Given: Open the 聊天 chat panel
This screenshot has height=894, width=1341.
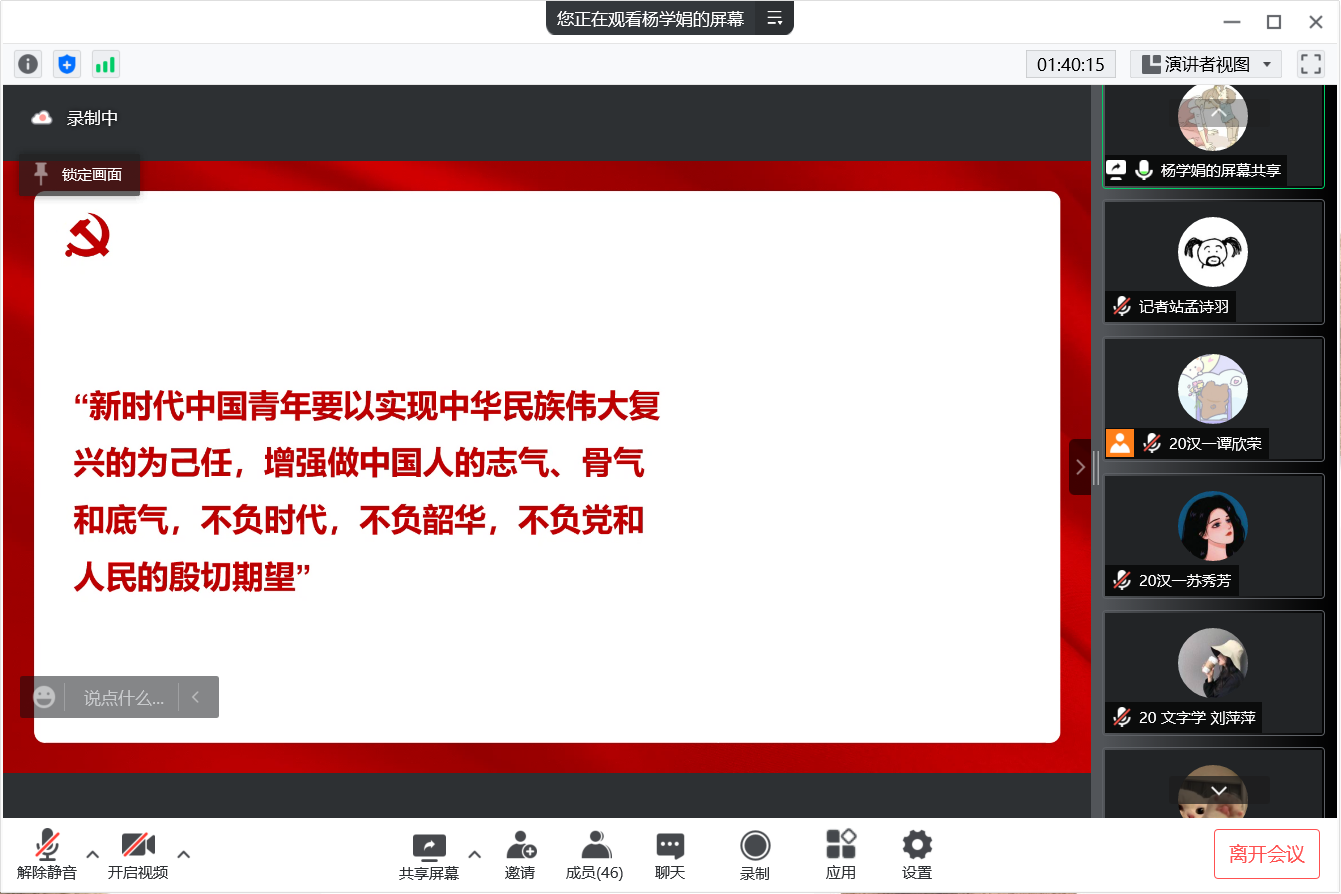Looking at the screenshot, I should pos(670,855).
